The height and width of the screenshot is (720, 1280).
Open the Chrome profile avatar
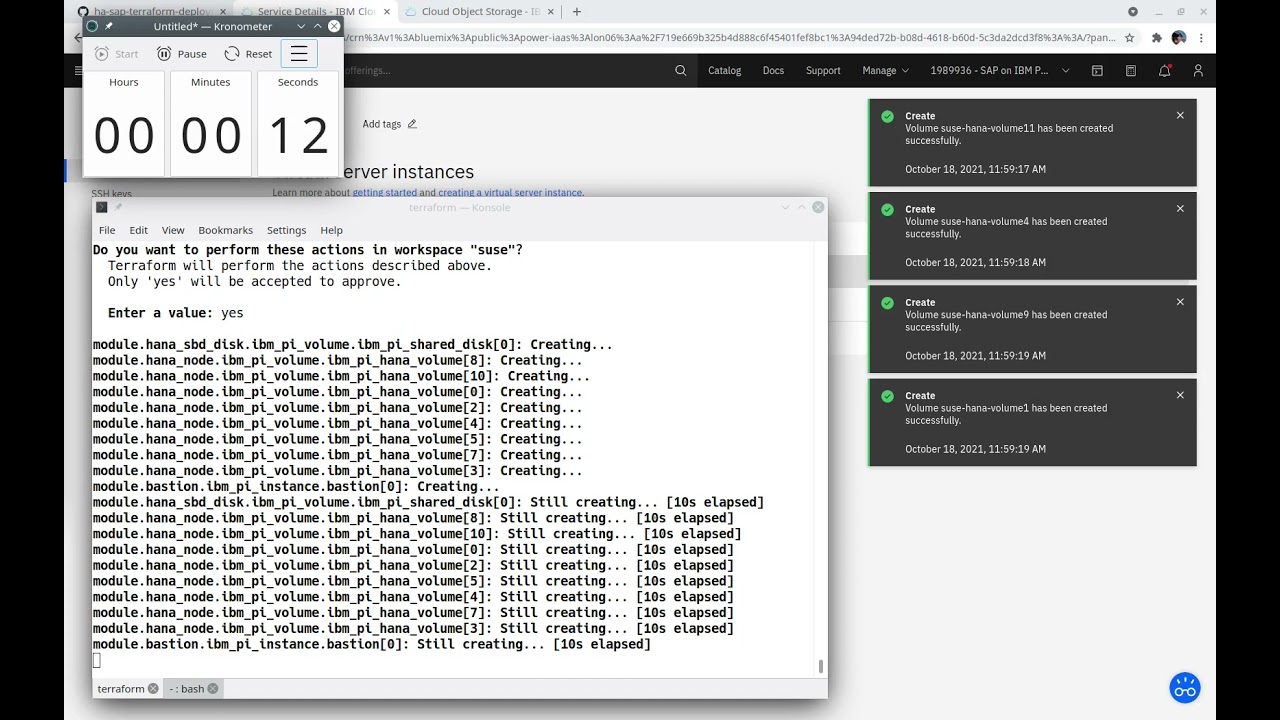click(1179, 37)
